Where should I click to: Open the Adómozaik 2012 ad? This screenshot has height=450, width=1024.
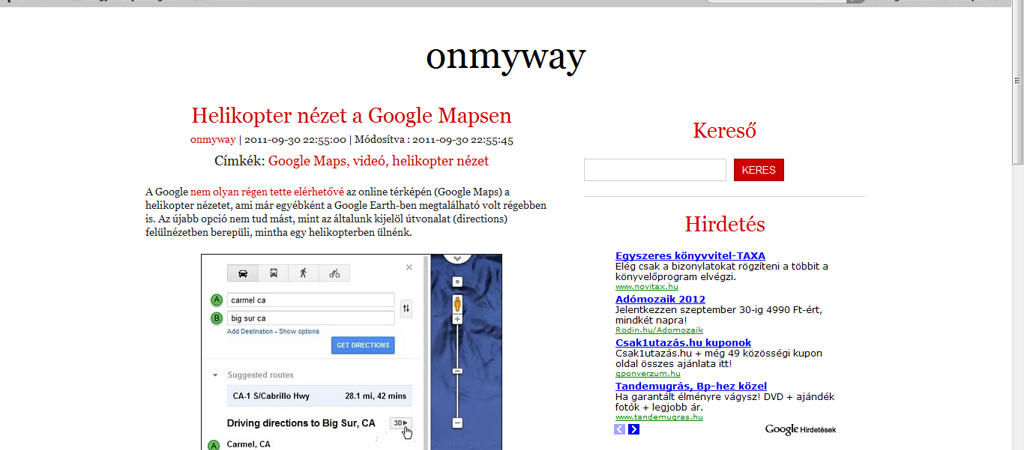point(660,299)
